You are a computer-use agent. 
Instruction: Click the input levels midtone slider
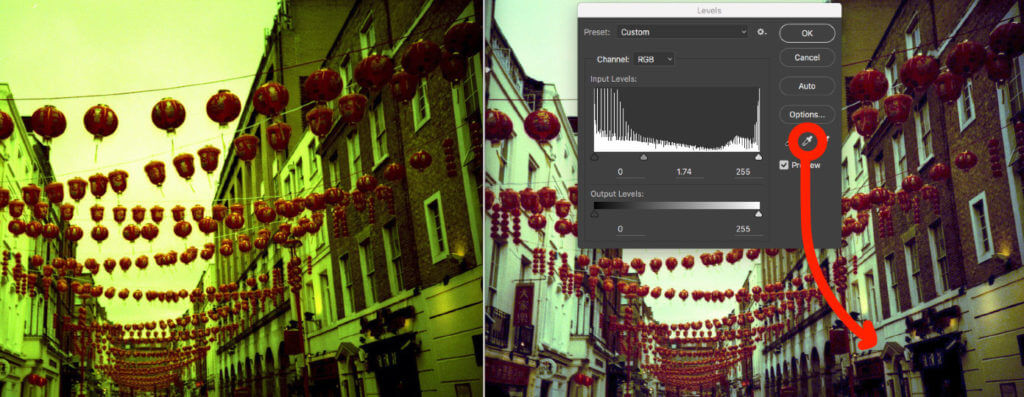[x=644, y=157]
